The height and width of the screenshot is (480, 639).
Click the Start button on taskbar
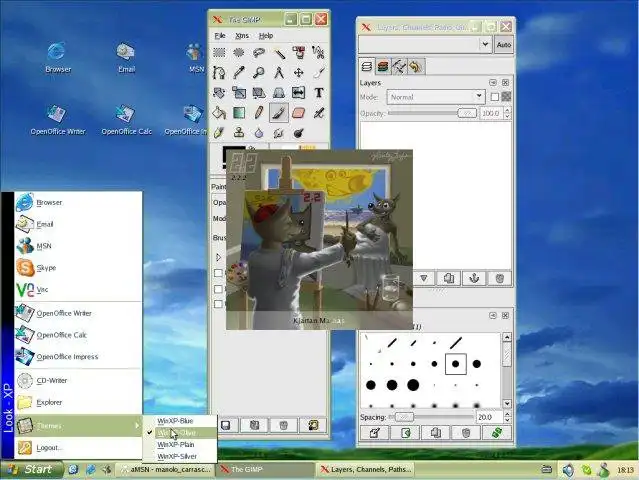[32, 469]
